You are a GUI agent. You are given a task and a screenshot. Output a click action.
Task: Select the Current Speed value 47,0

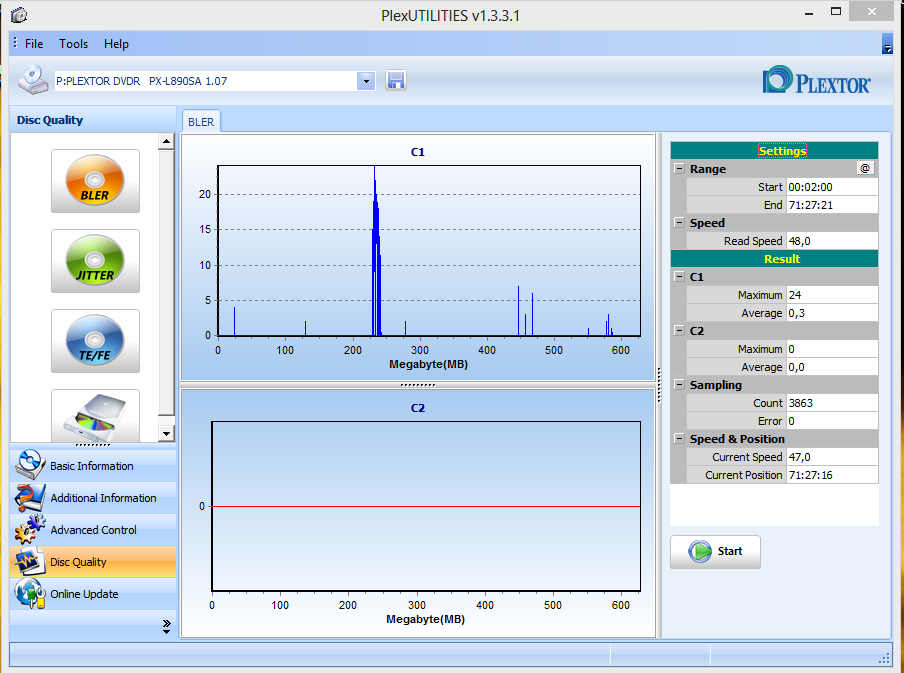(x=832, y=457)
